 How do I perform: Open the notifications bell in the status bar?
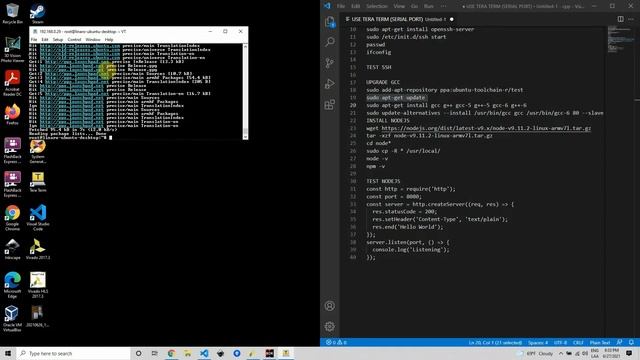631,342
